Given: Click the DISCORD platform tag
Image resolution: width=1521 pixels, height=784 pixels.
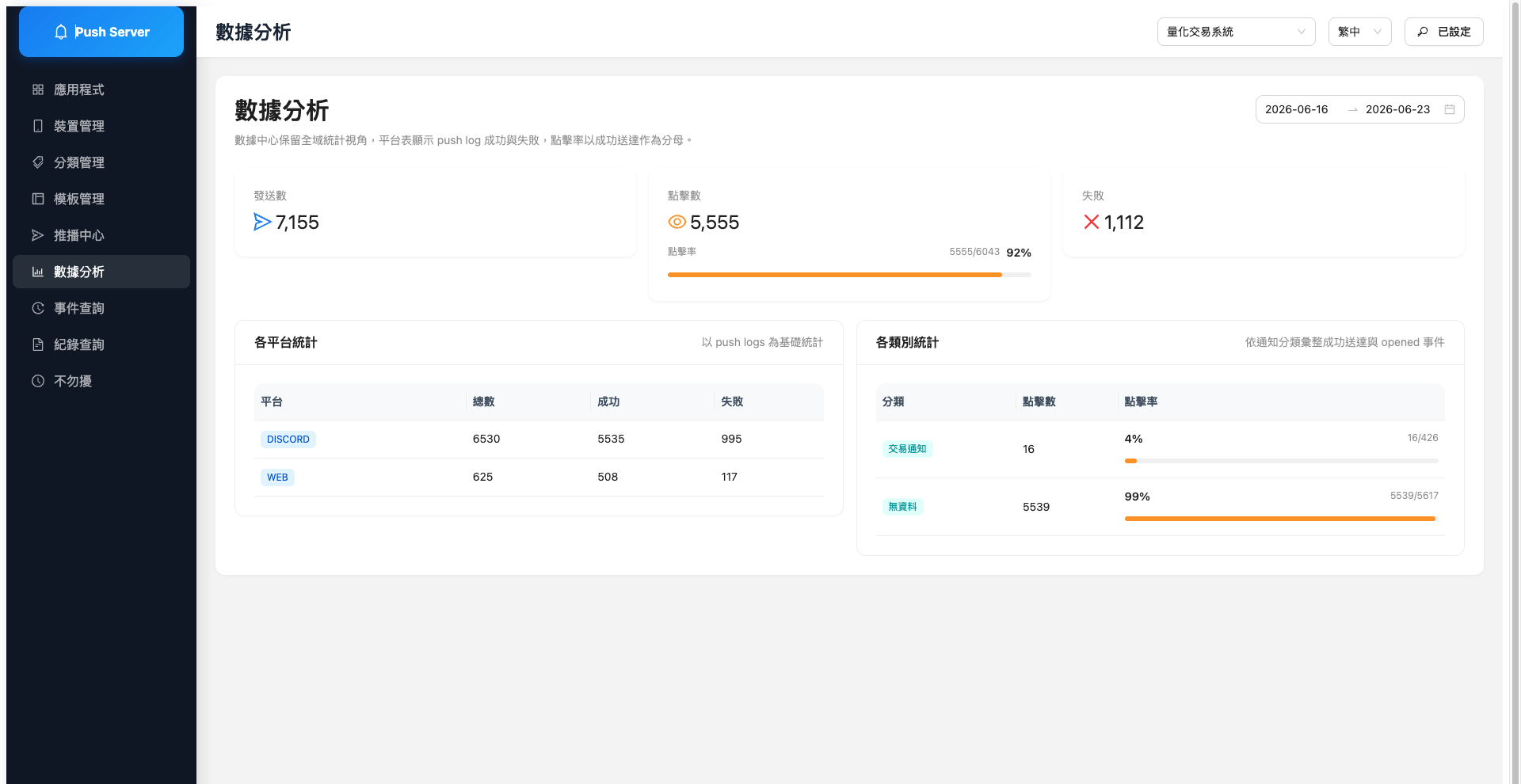Looking at the screenshot, I should 288,440.
